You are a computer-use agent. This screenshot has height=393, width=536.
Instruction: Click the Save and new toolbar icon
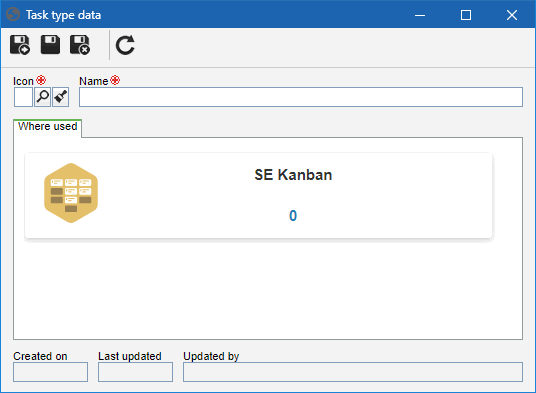point(20,45)
